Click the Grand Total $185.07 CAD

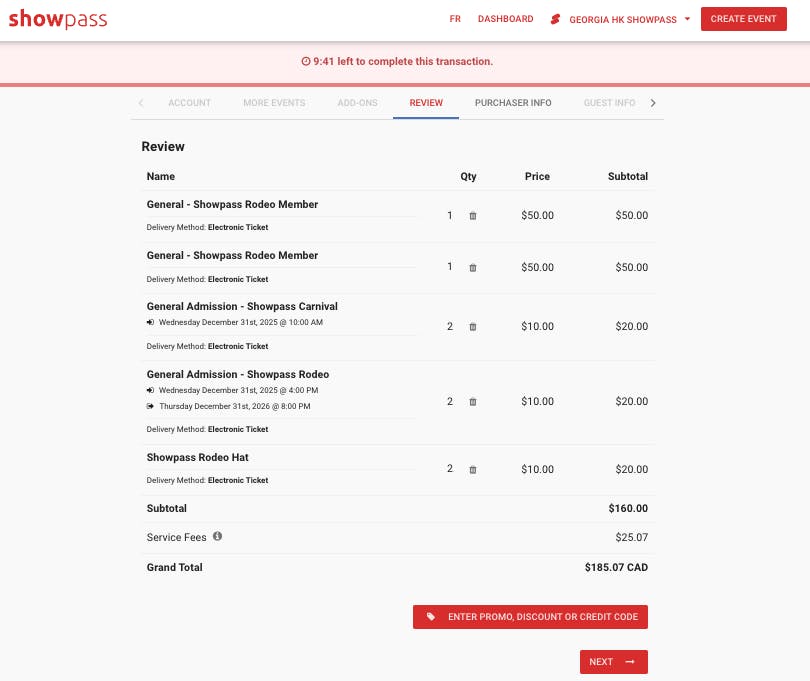(x=616, y=567)
